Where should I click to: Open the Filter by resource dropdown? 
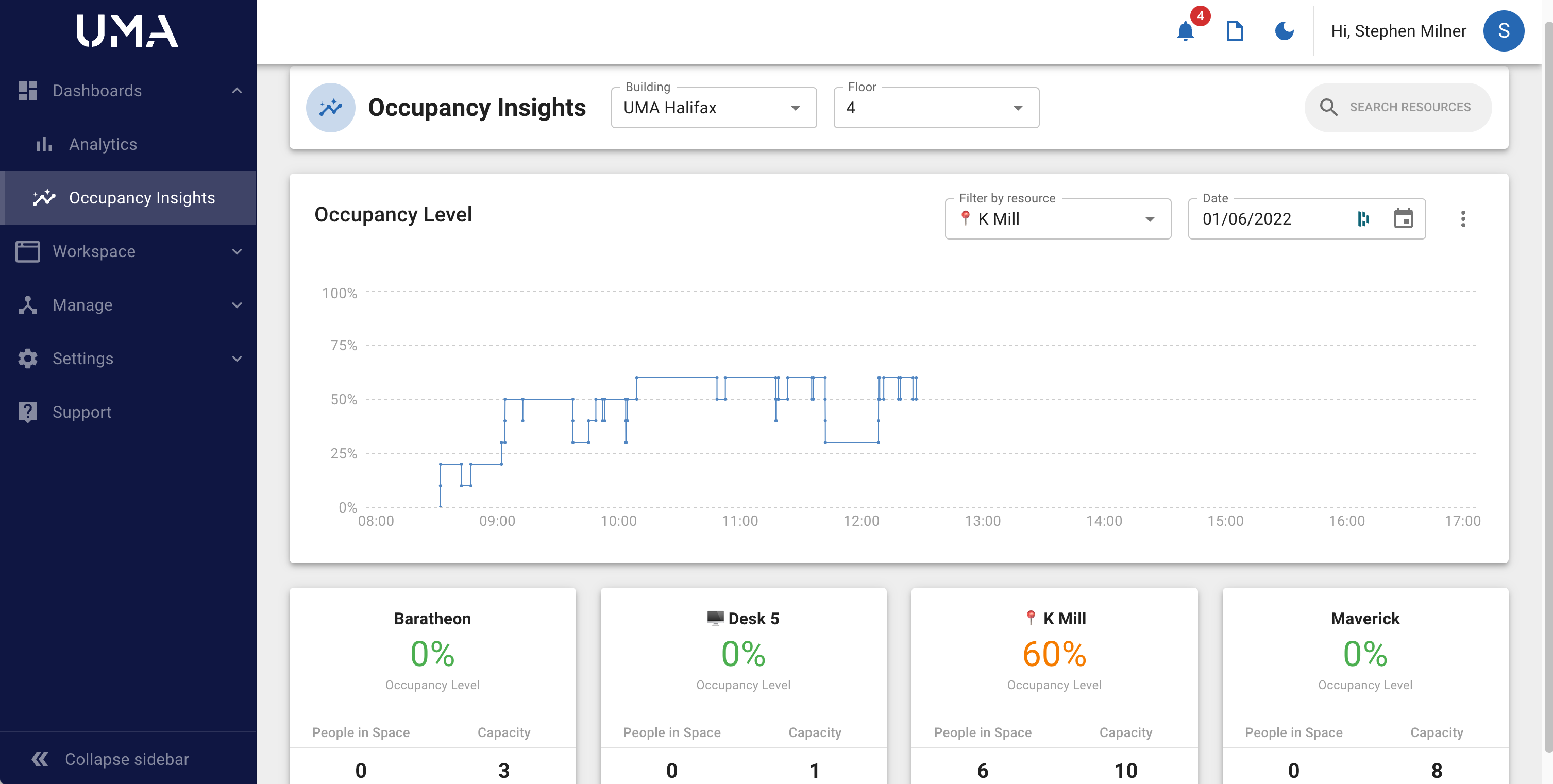click(1057, 219)
